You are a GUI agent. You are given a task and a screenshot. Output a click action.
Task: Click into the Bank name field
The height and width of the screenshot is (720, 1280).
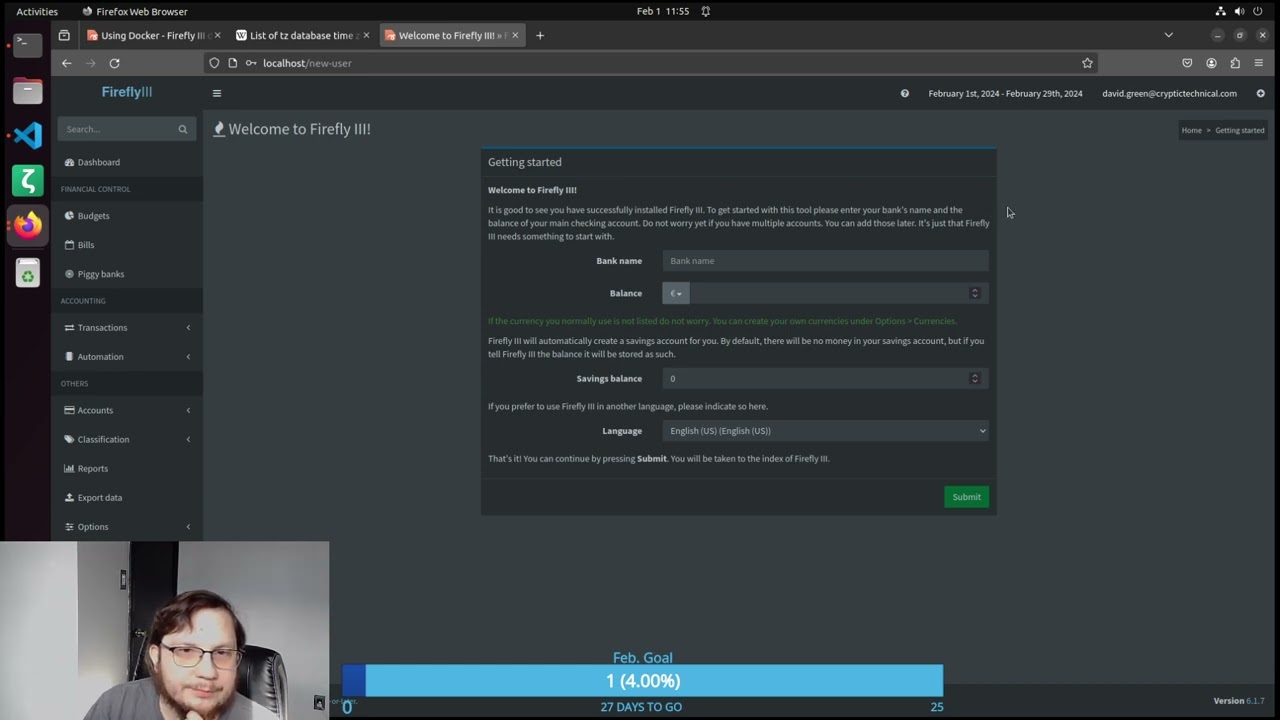point(825,261)
